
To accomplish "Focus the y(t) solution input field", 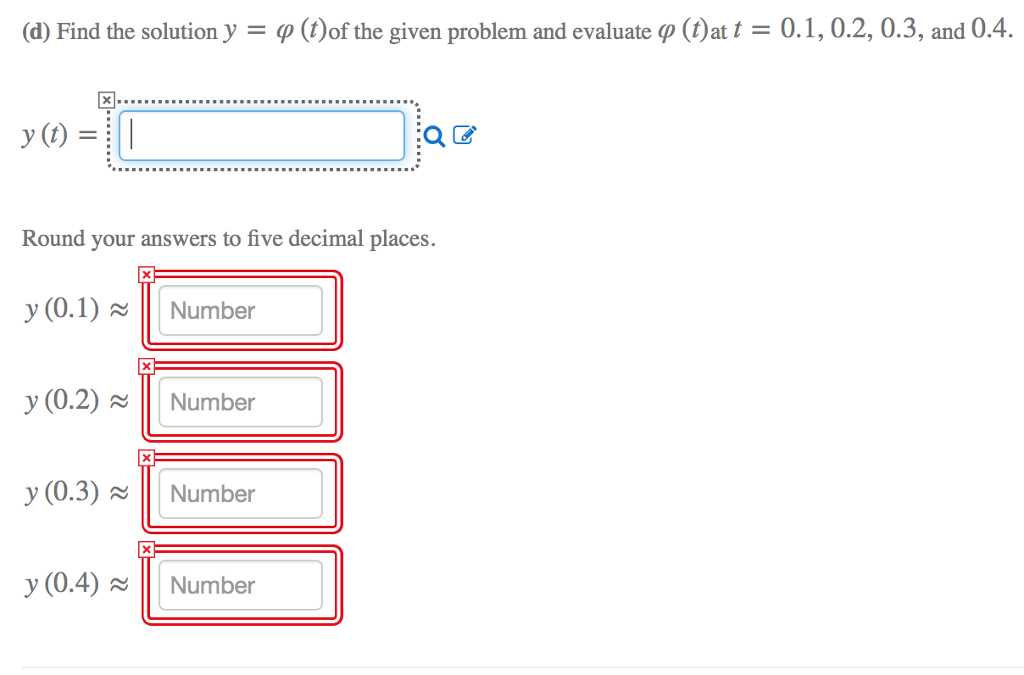I will [262, 135].
